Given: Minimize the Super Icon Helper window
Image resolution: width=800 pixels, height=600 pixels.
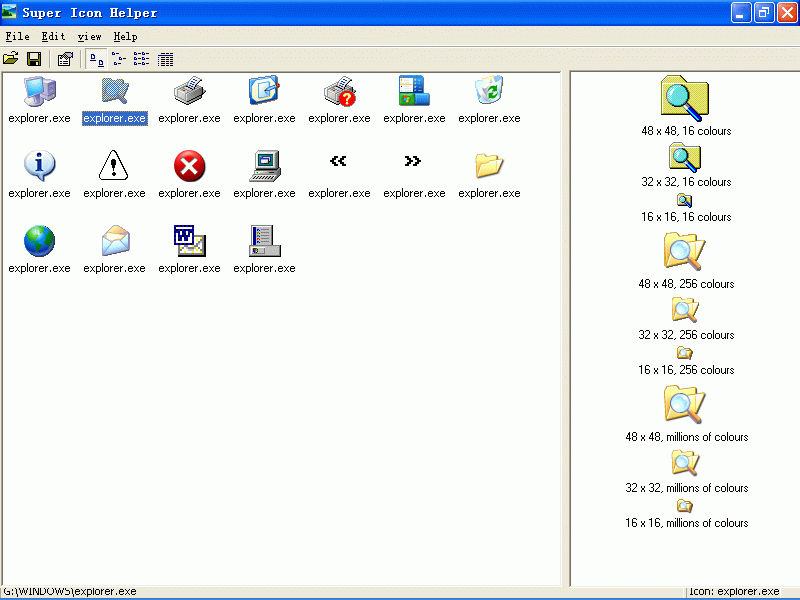Looking at the screenshot, I should pyautogui.click(x=741, y=13).
